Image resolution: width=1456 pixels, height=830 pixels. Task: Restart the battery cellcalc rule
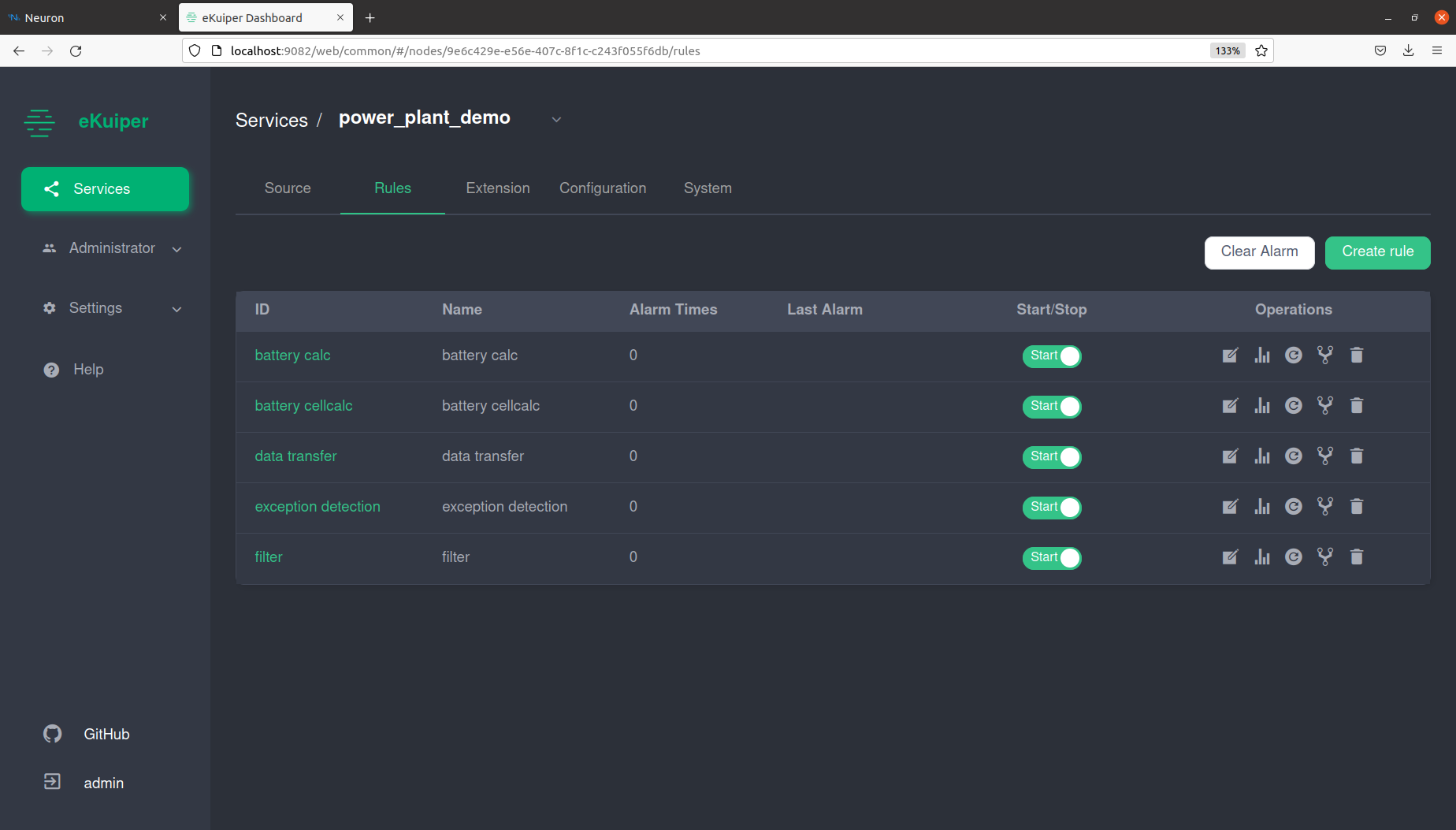point(1294,406)
